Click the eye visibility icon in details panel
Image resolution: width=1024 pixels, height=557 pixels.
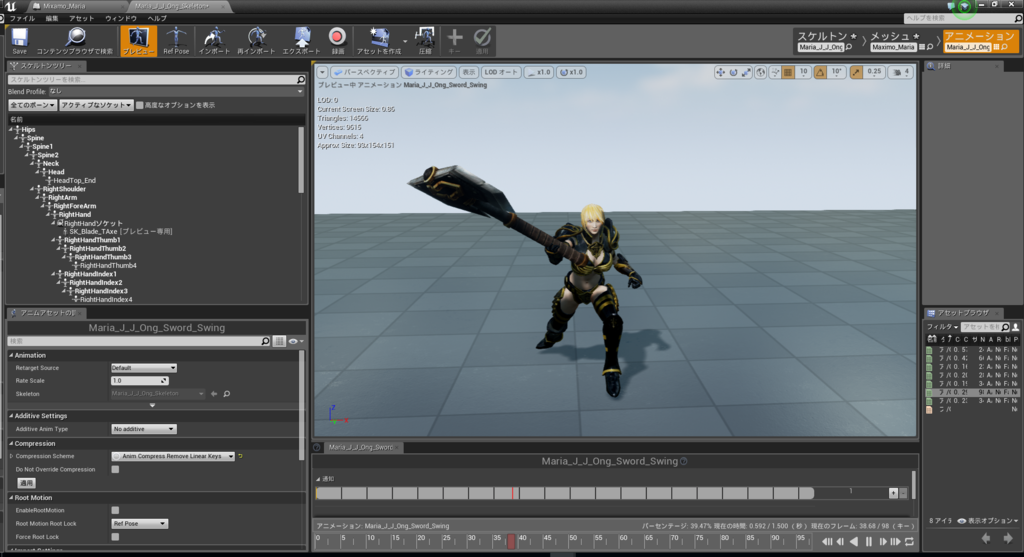point(295,341)
